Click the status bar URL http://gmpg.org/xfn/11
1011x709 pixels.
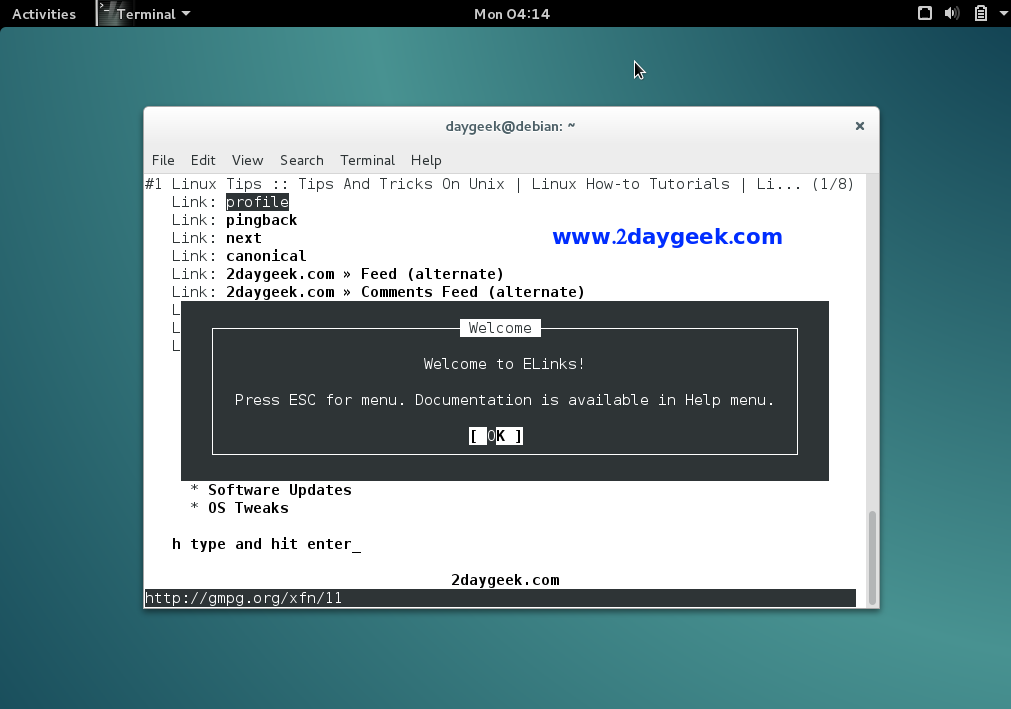tap(244, 598)
